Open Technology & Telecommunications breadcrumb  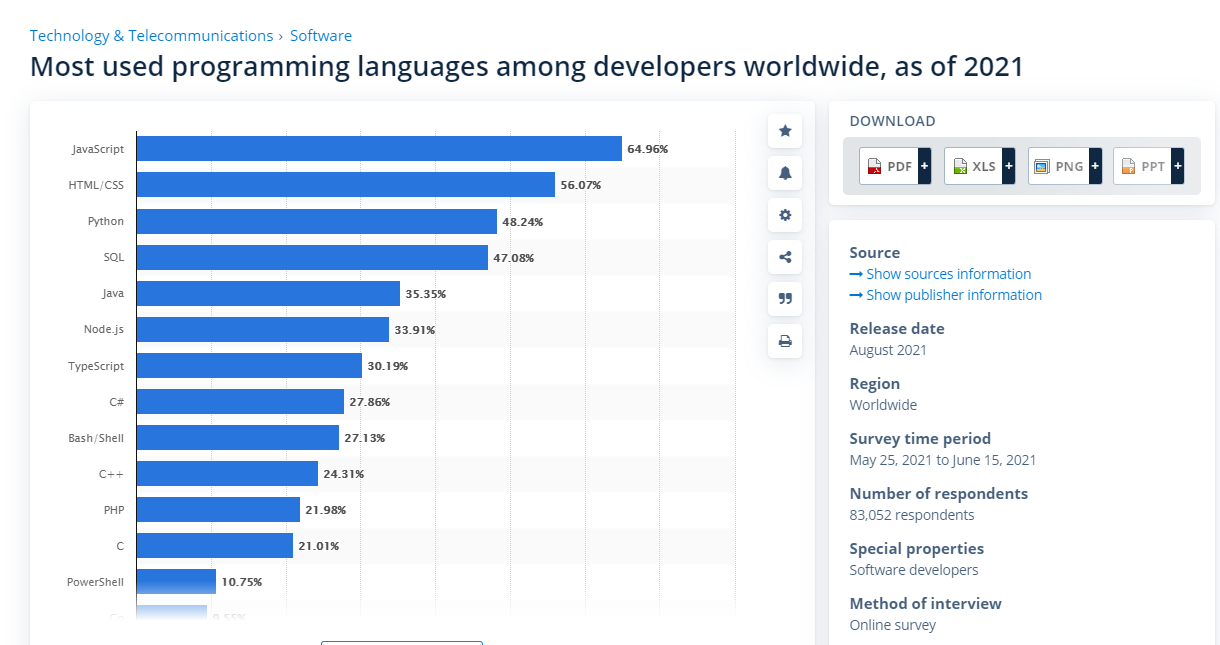tap(151, 36)
